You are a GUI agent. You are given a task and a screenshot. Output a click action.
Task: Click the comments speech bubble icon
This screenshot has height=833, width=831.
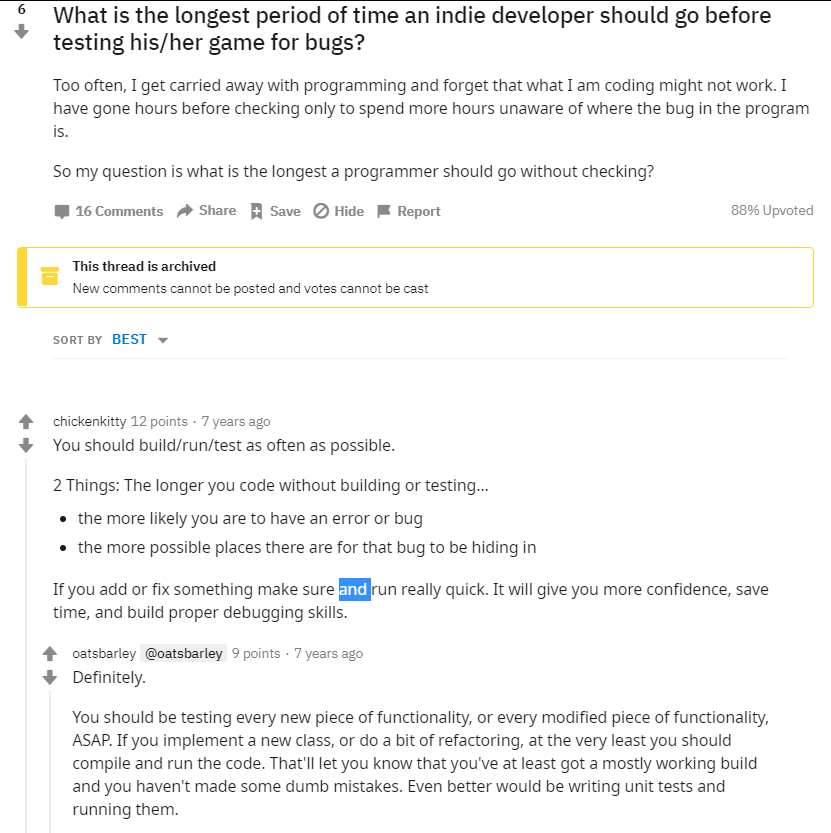(62, 212)
